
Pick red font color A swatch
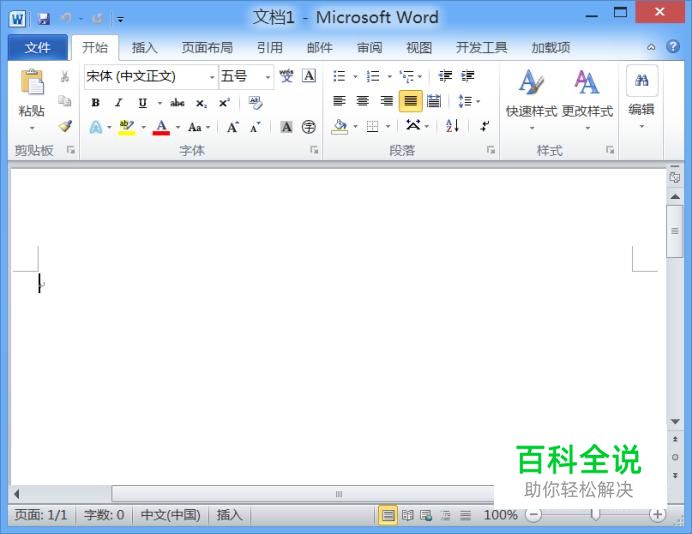161,128
